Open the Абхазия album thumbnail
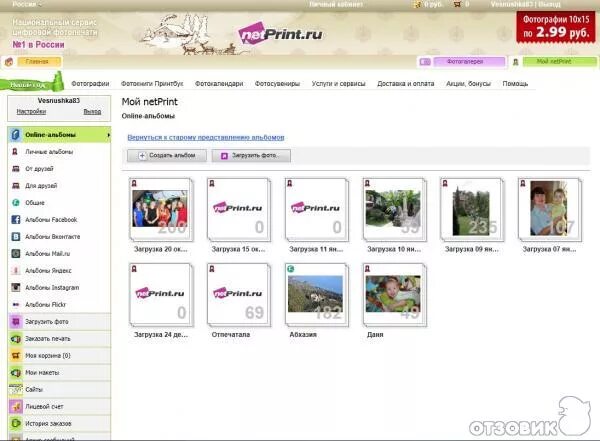600x441 pixels. coord(316,295)
